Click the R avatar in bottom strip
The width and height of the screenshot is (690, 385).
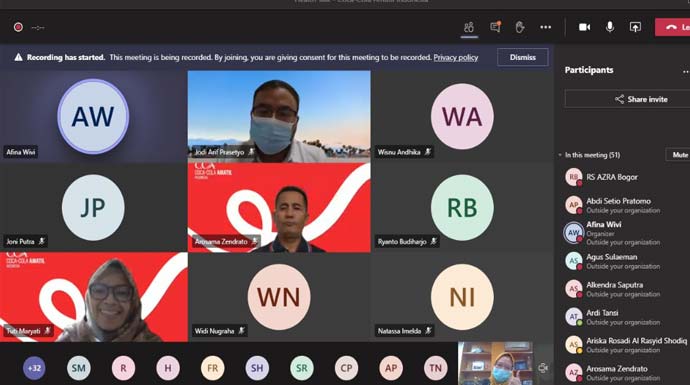point(123,368)
